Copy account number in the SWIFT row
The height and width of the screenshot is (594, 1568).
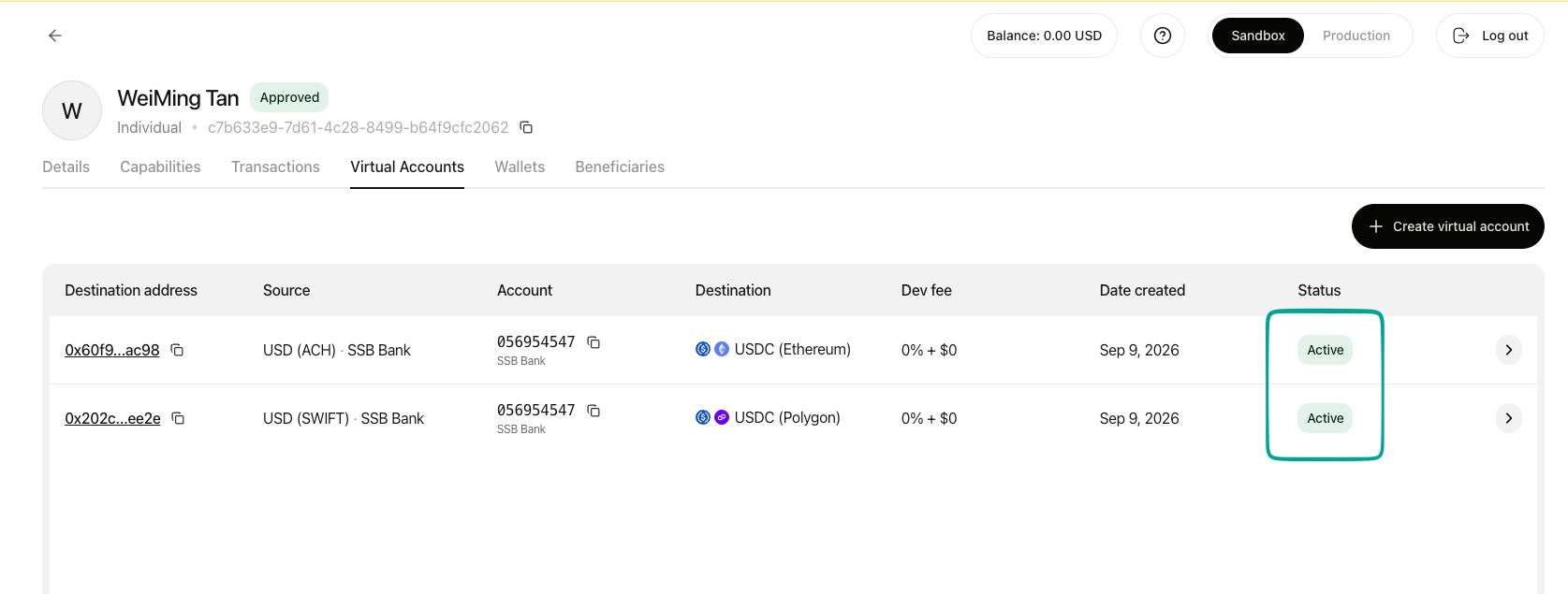(593, 411)
